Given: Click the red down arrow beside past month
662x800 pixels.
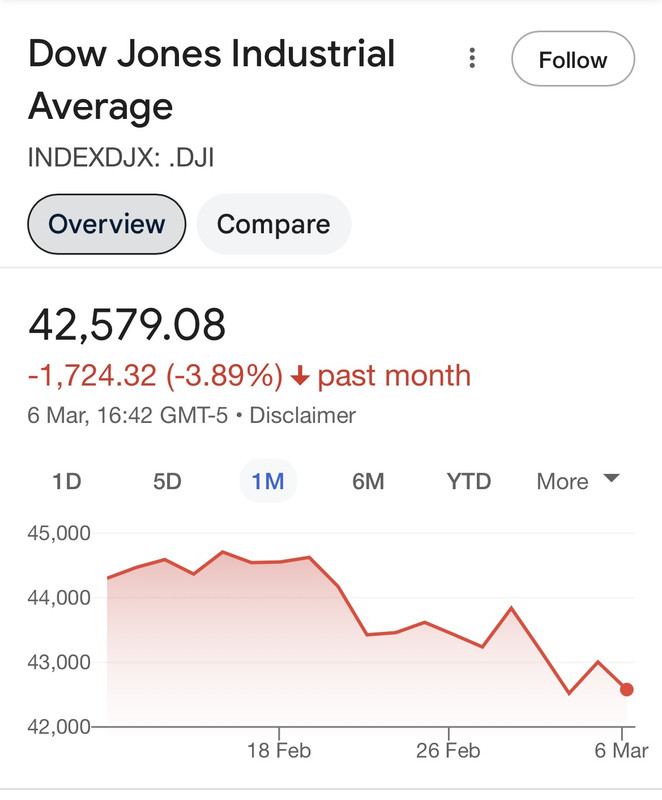Looking at the screenshot, I should point(300,377).
